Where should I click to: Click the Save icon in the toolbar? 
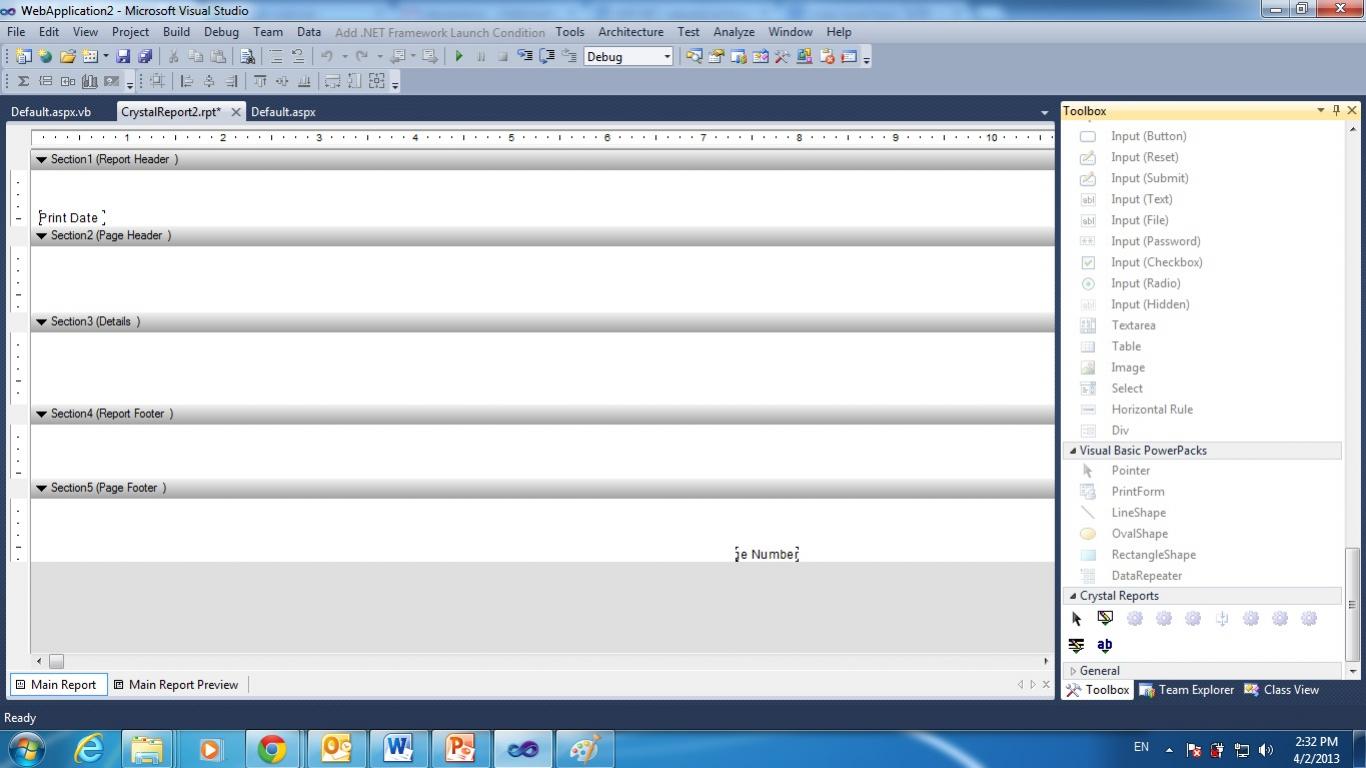[x=123, y=57]
